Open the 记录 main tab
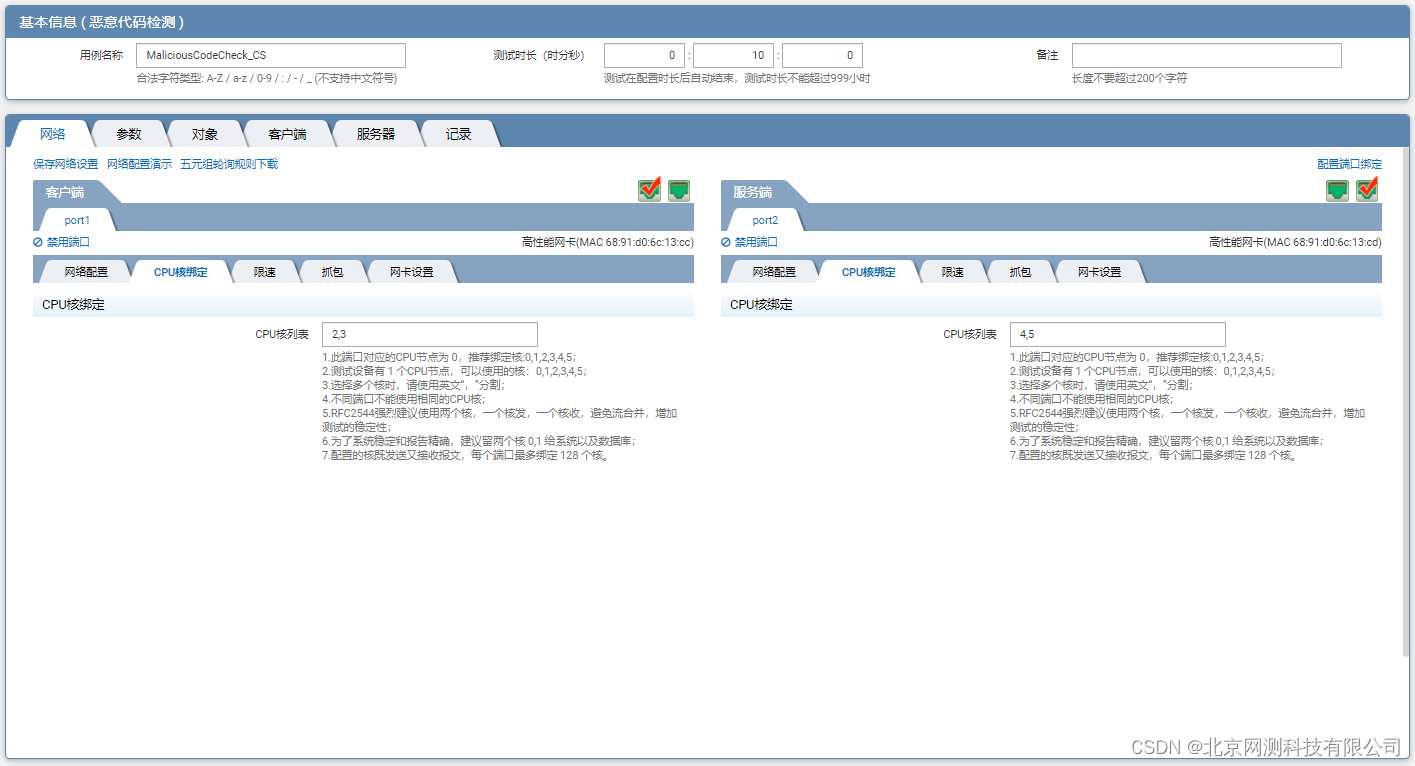Screen dimensions: 1415x766 (x=459, y=134)
